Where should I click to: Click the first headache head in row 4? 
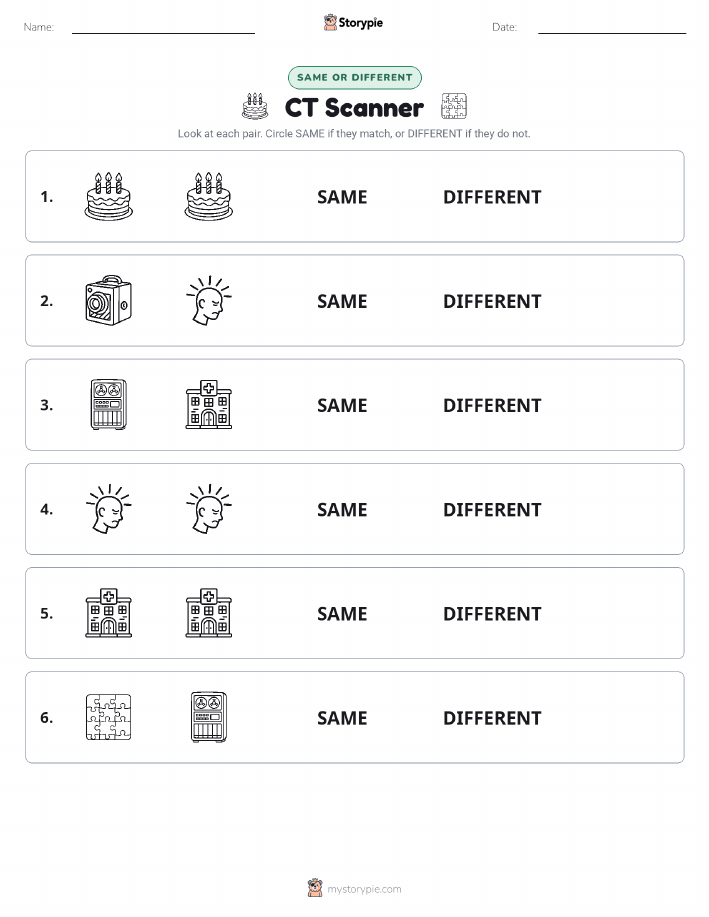point(109,509)
